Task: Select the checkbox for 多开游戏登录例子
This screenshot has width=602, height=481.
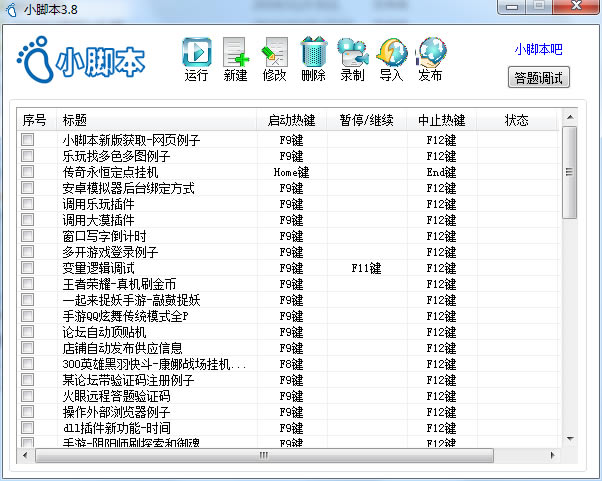Action: point(28,251)
